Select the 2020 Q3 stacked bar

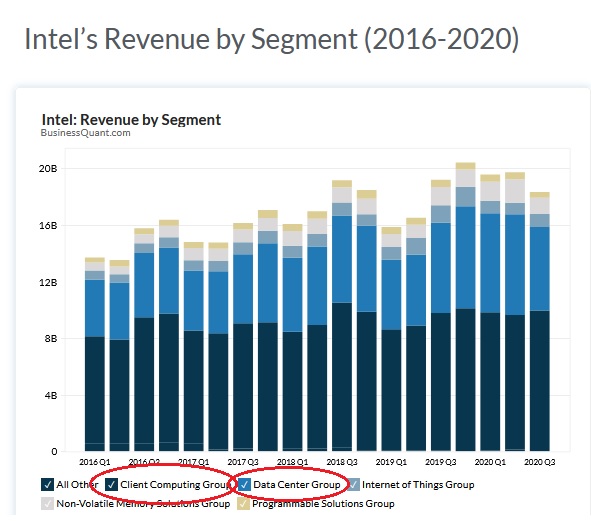540,322
